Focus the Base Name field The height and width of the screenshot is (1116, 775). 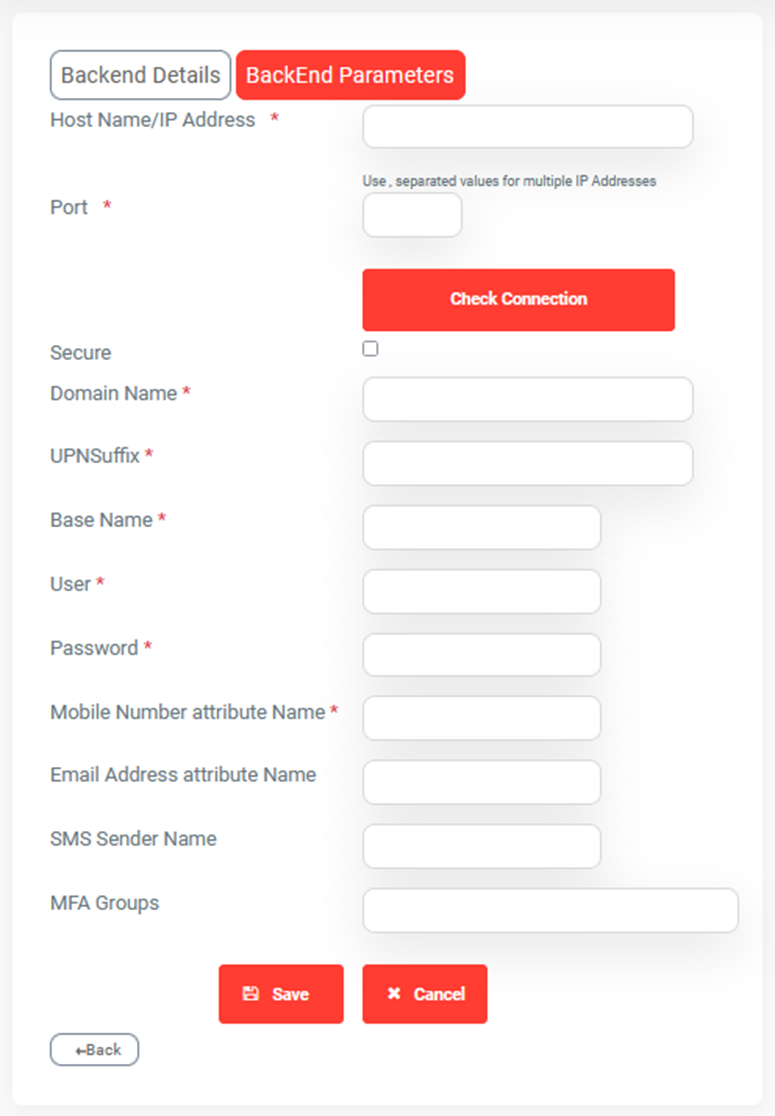point(482,527)
